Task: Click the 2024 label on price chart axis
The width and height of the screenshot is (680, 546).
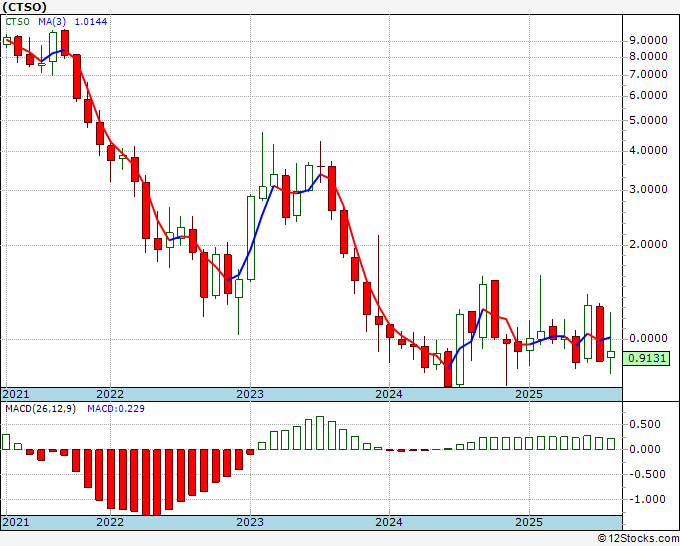Action: [x=389, y=394]
